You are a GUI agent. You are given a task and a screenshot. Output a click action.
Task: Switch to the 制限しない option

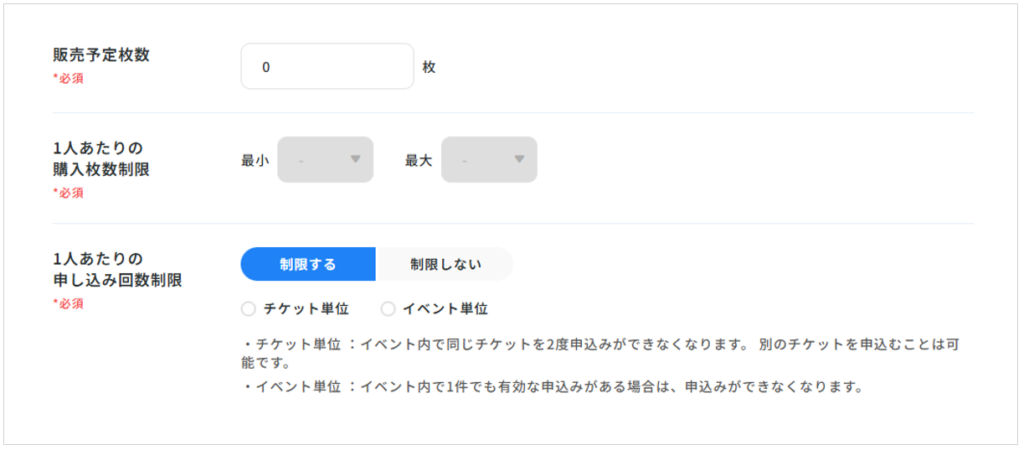point(445,264)
